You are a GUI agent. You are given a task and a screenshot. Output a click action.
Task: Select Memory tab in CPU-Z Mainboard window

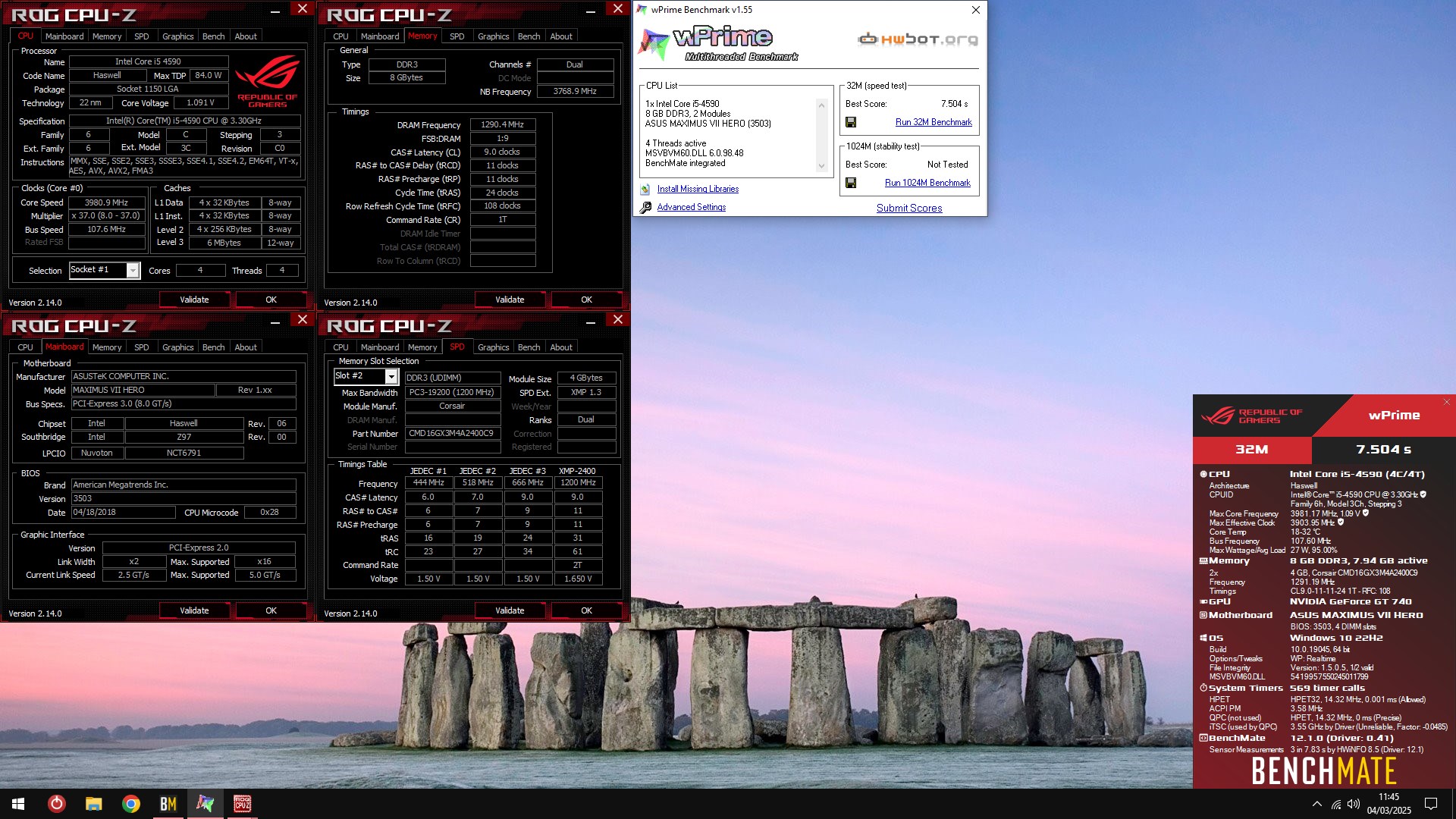[107, 347]
